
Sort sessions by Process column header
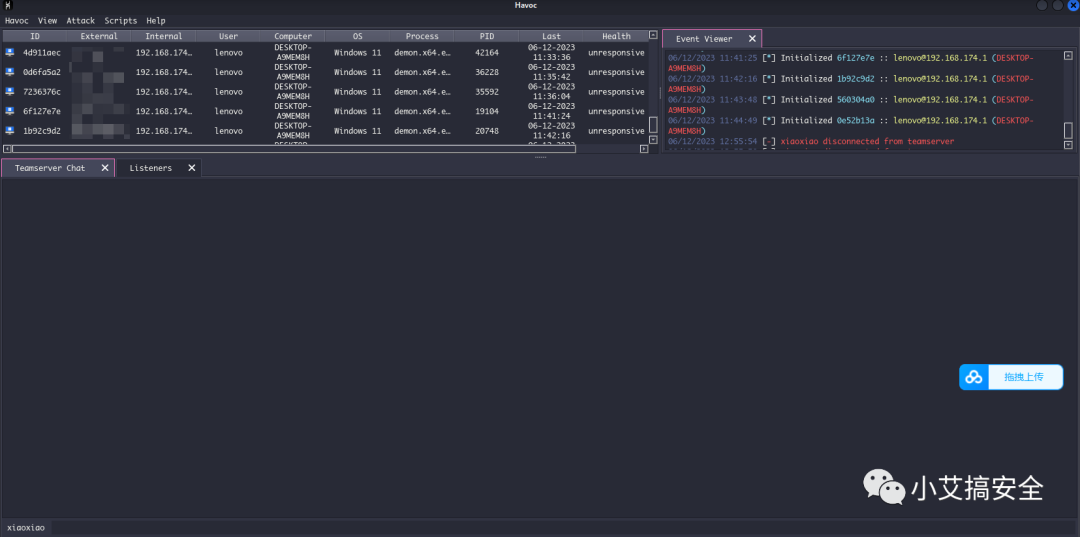pyautogui.click(x=422, y=36)
